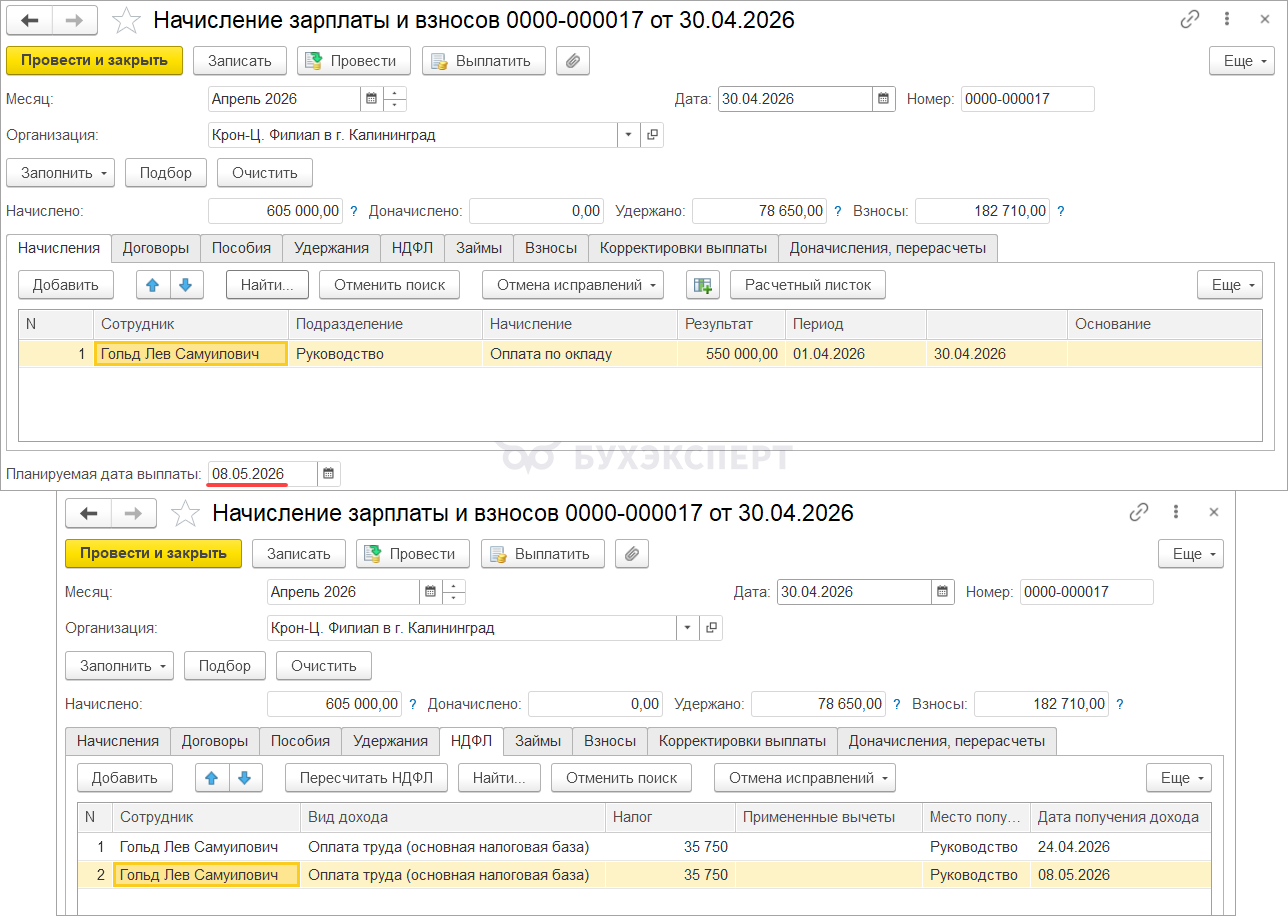
Task: Click Провести button in lower window
Action: click(x=413, y=554)
